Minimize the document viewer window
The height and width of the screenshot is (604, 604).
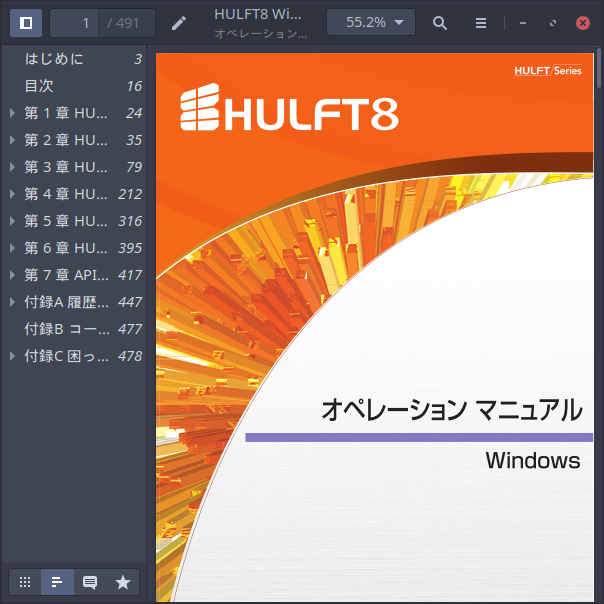click(523, 23)
